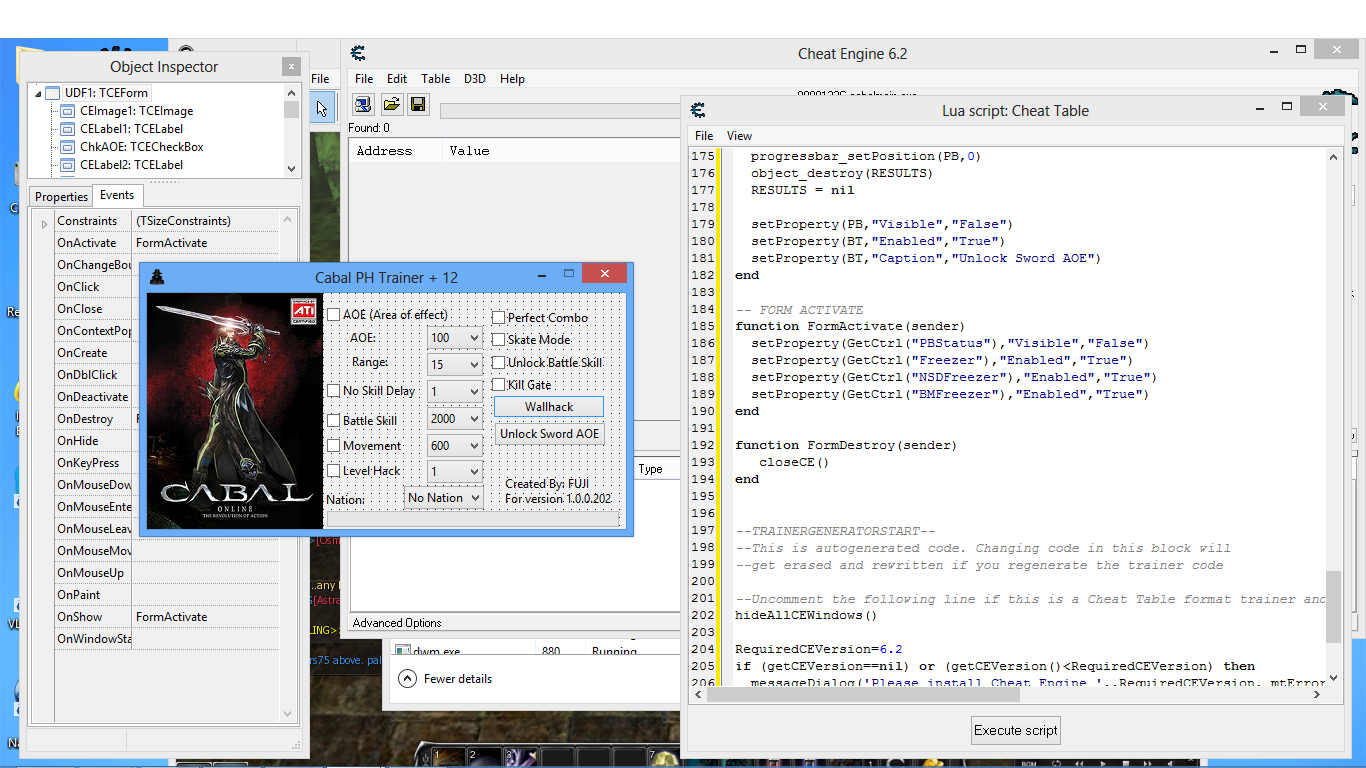Click the ChkAOE component icon in tree
1366x768 pixels.
pyautogui.click(x=68, y=147)
